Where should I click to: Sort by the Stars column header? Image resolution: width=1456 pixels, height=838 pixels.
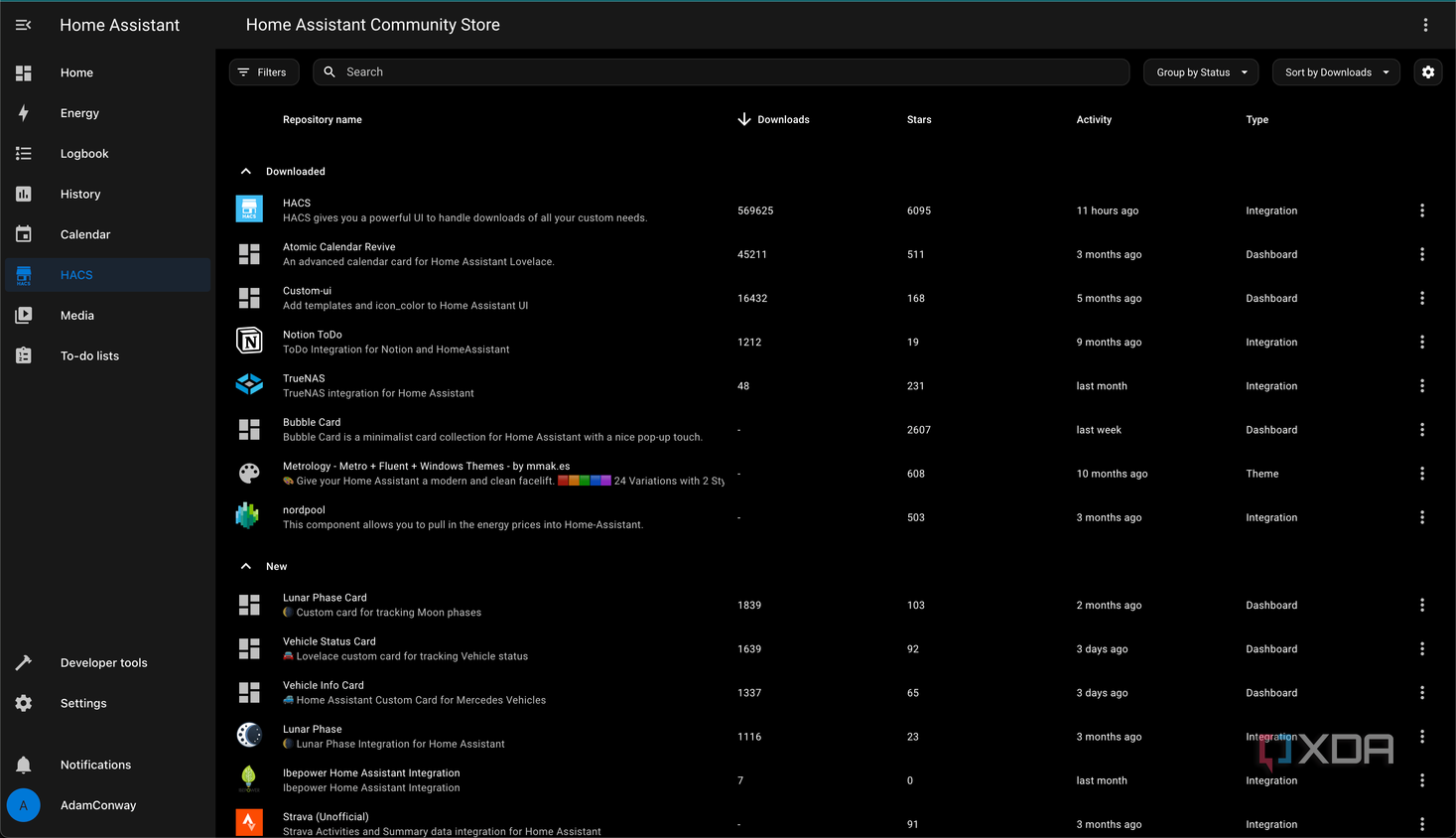pyautogui.click(x=919, y=120)
